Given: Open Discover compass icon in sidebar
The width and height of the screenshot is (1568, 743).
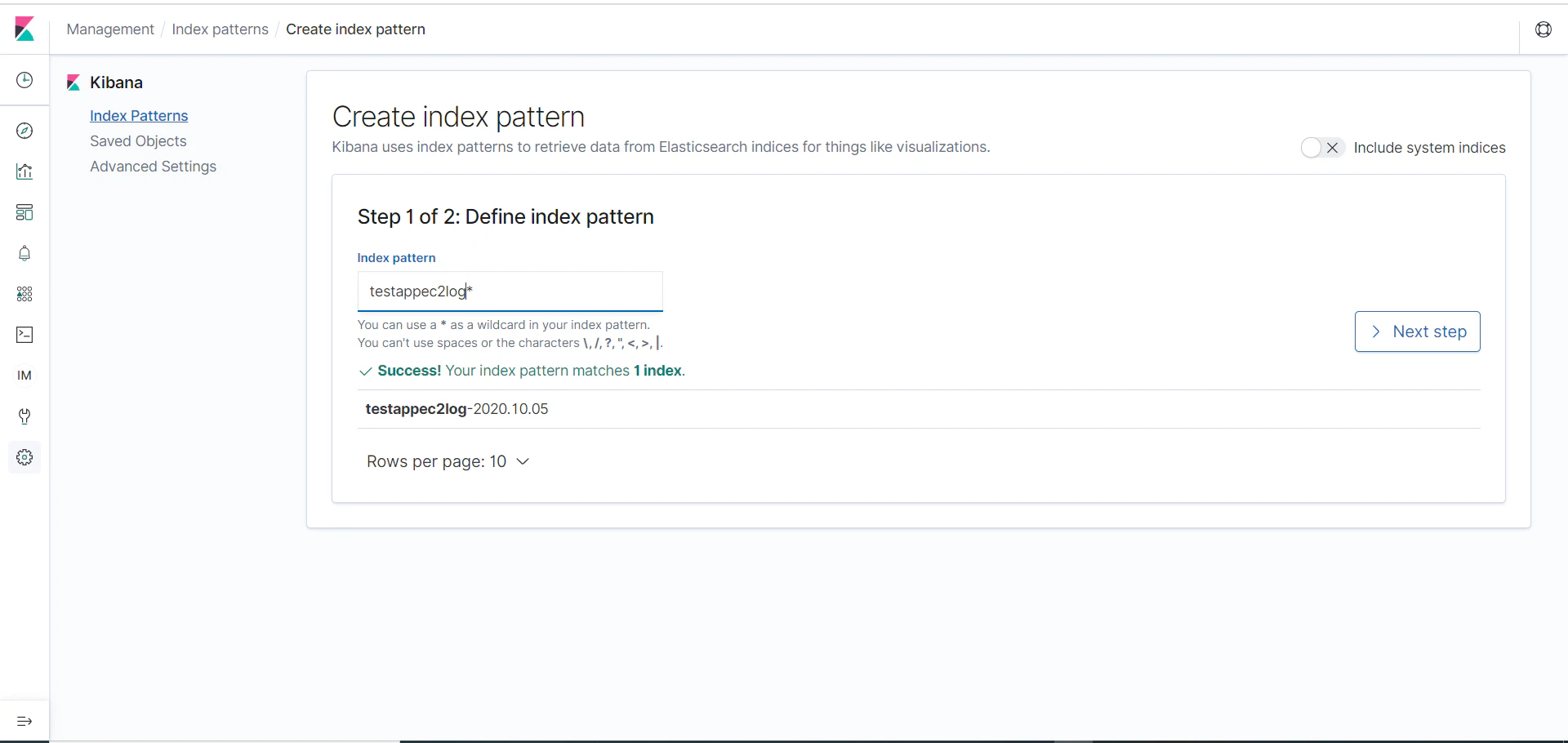Looking at the screenshot, I should pos(24,131).
